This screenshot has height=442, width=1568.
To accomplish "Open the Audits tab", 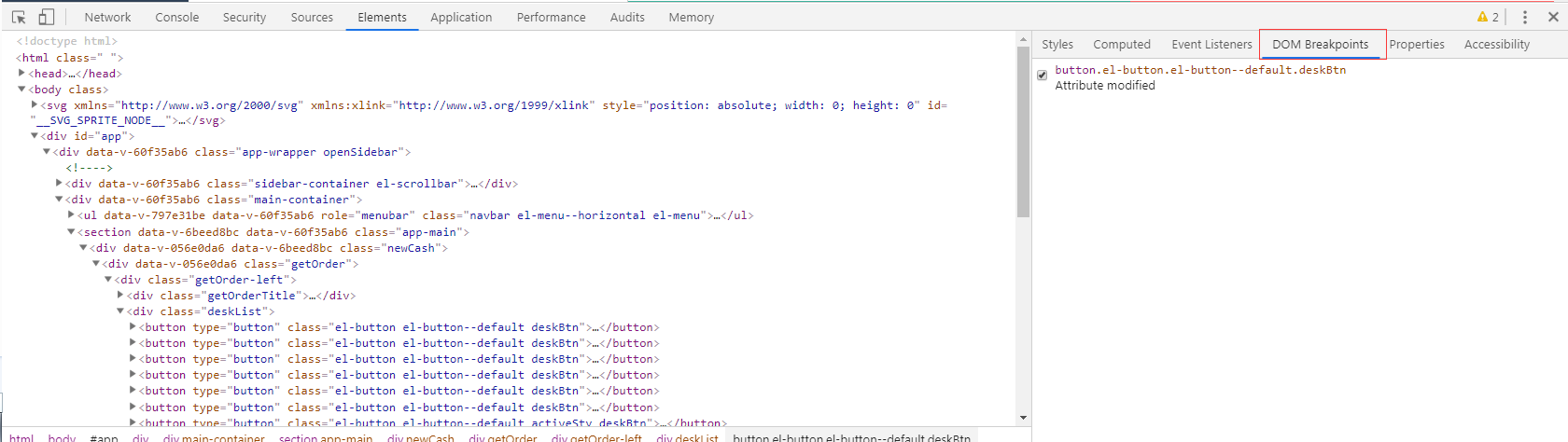I will click(627, 17).
